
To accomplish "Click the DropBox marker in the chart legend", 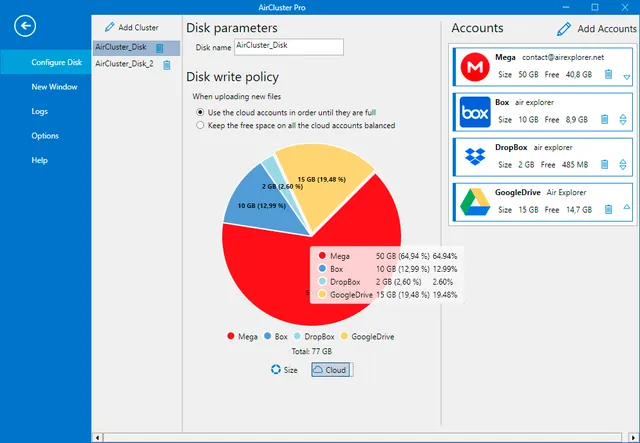I will tap(297, 336).
